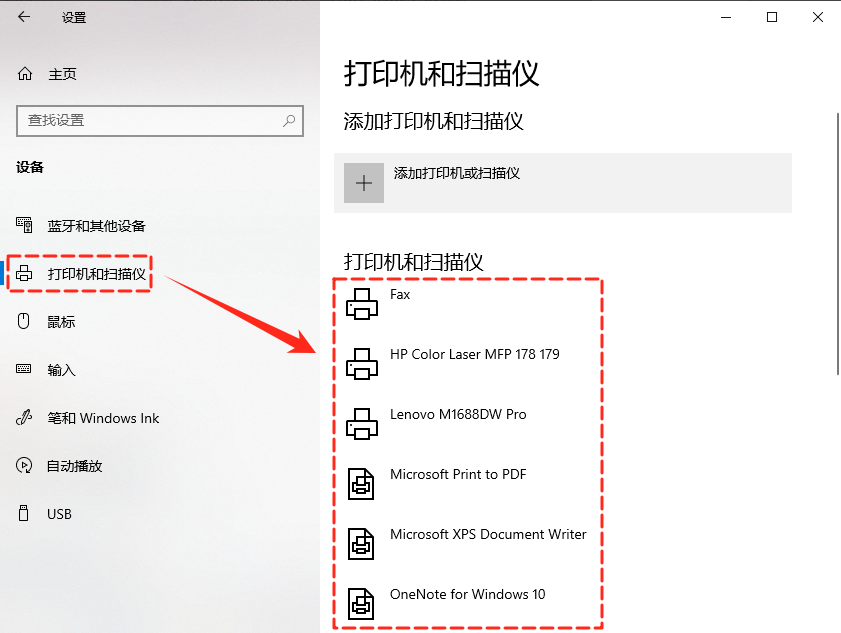The image size is (841, 633).
Task: Click the 蓝牙和其他设备 sidebar icon
Action: pyautogui.click(x=24, y=225)
